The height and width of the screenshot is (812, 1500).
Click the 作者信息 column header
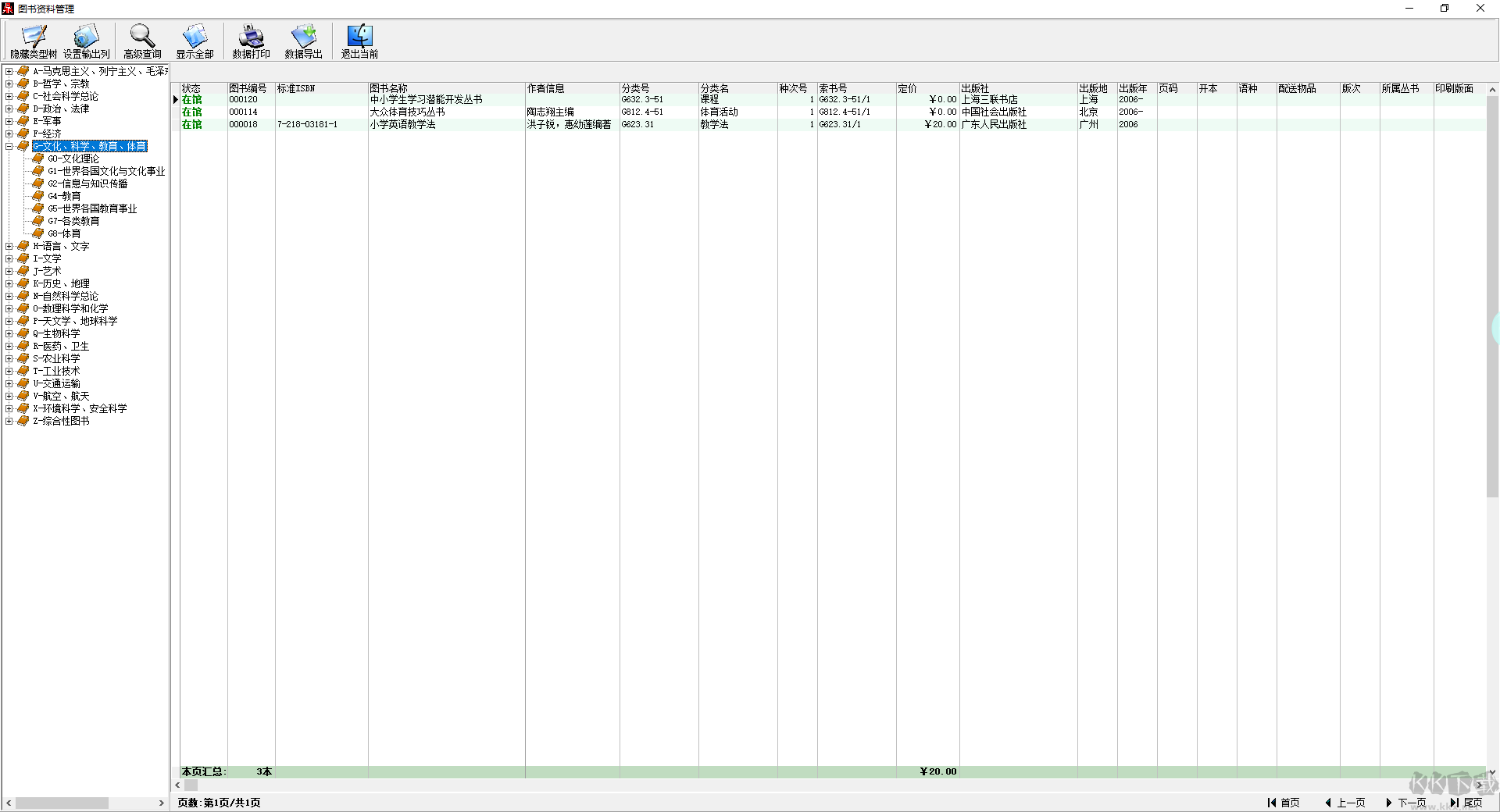pyautogui.click(x=573, y=88)
